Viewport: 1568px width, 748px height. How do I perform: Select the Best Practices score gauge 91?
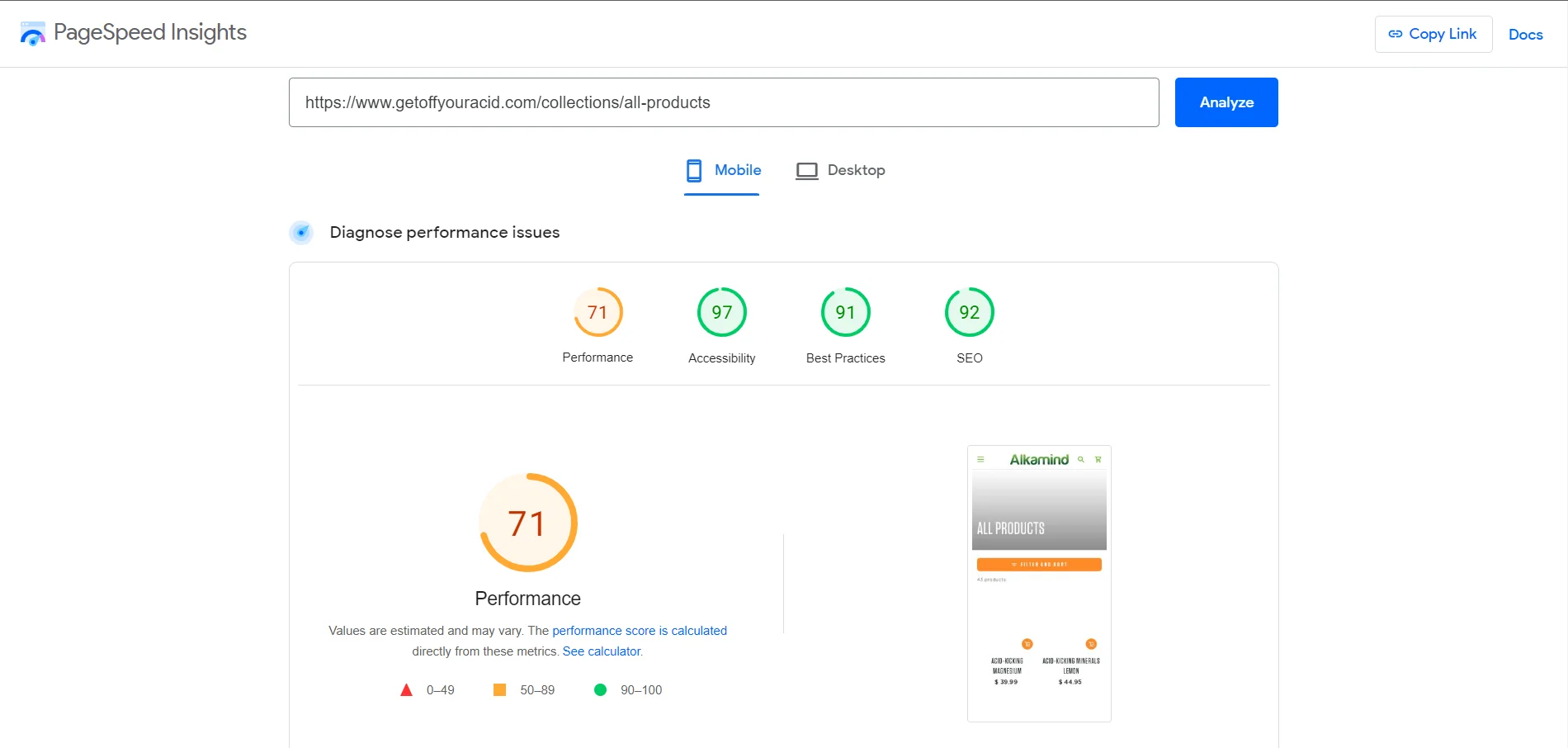[x=846, y=312]
